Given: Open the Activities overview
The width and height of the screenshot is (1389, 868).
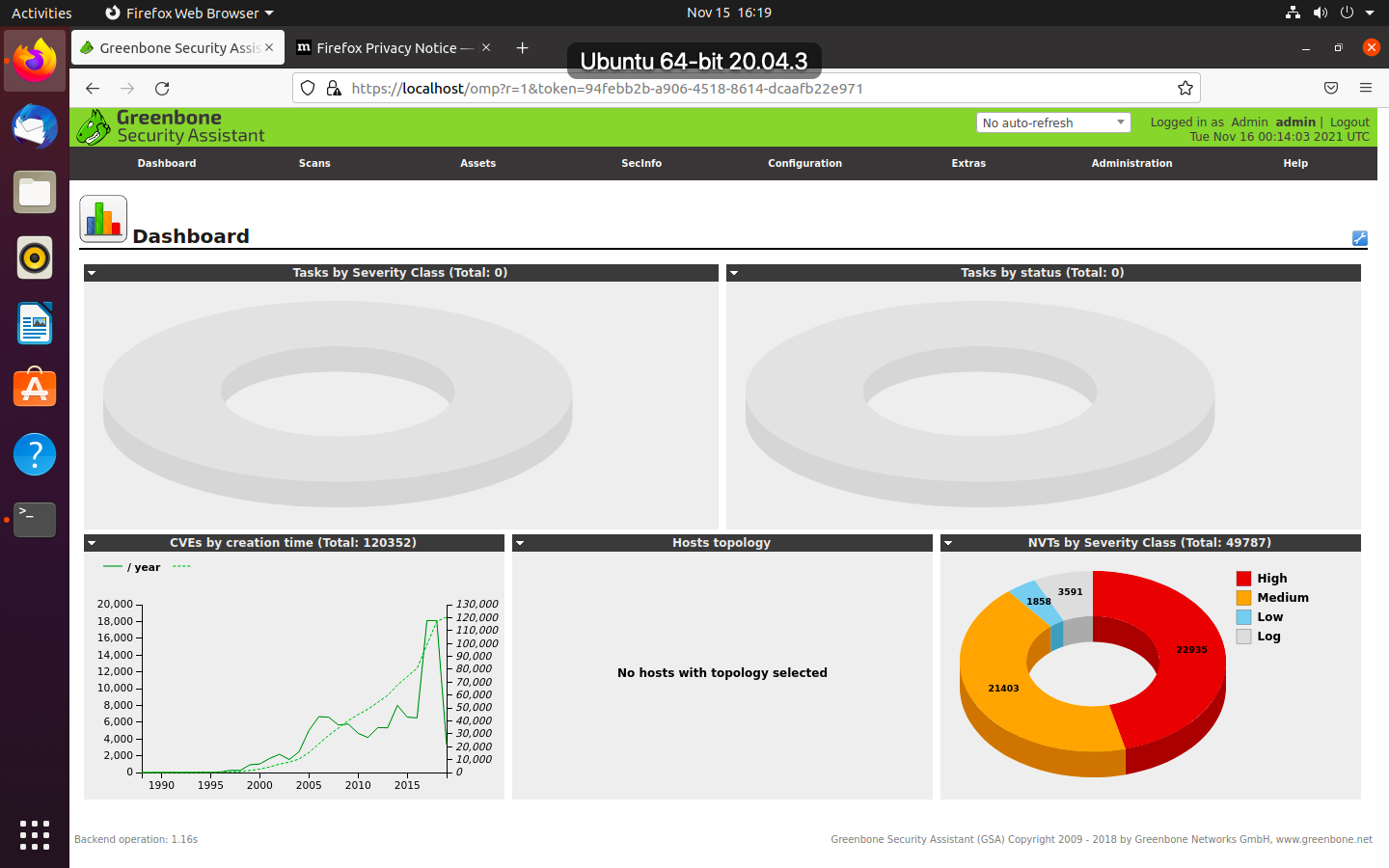Looking at the screenshot, I should [x=41, y=13].
